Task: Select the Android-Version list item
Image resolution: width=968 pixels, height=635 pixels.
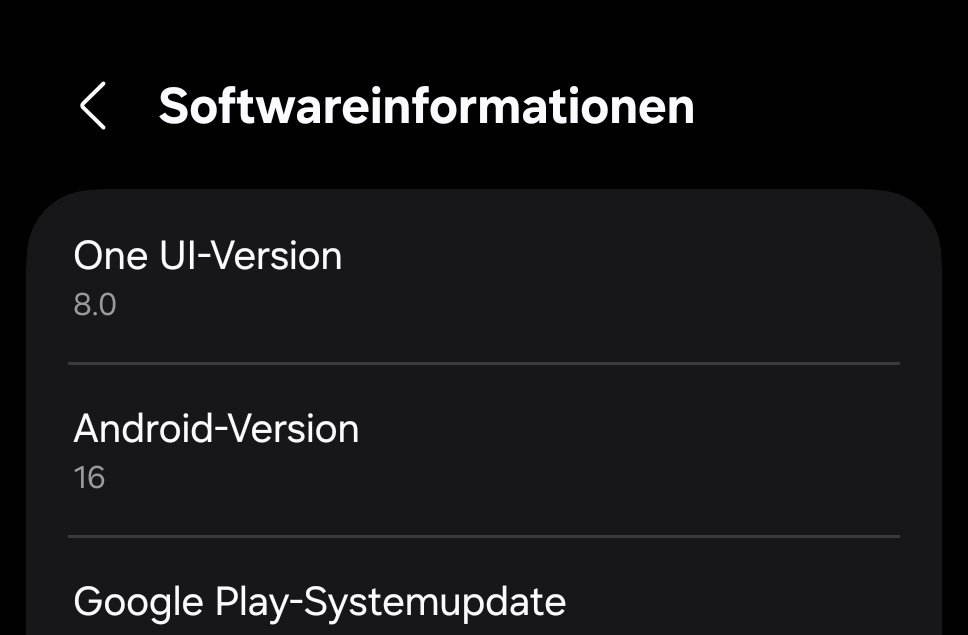Action: [484, 450]
